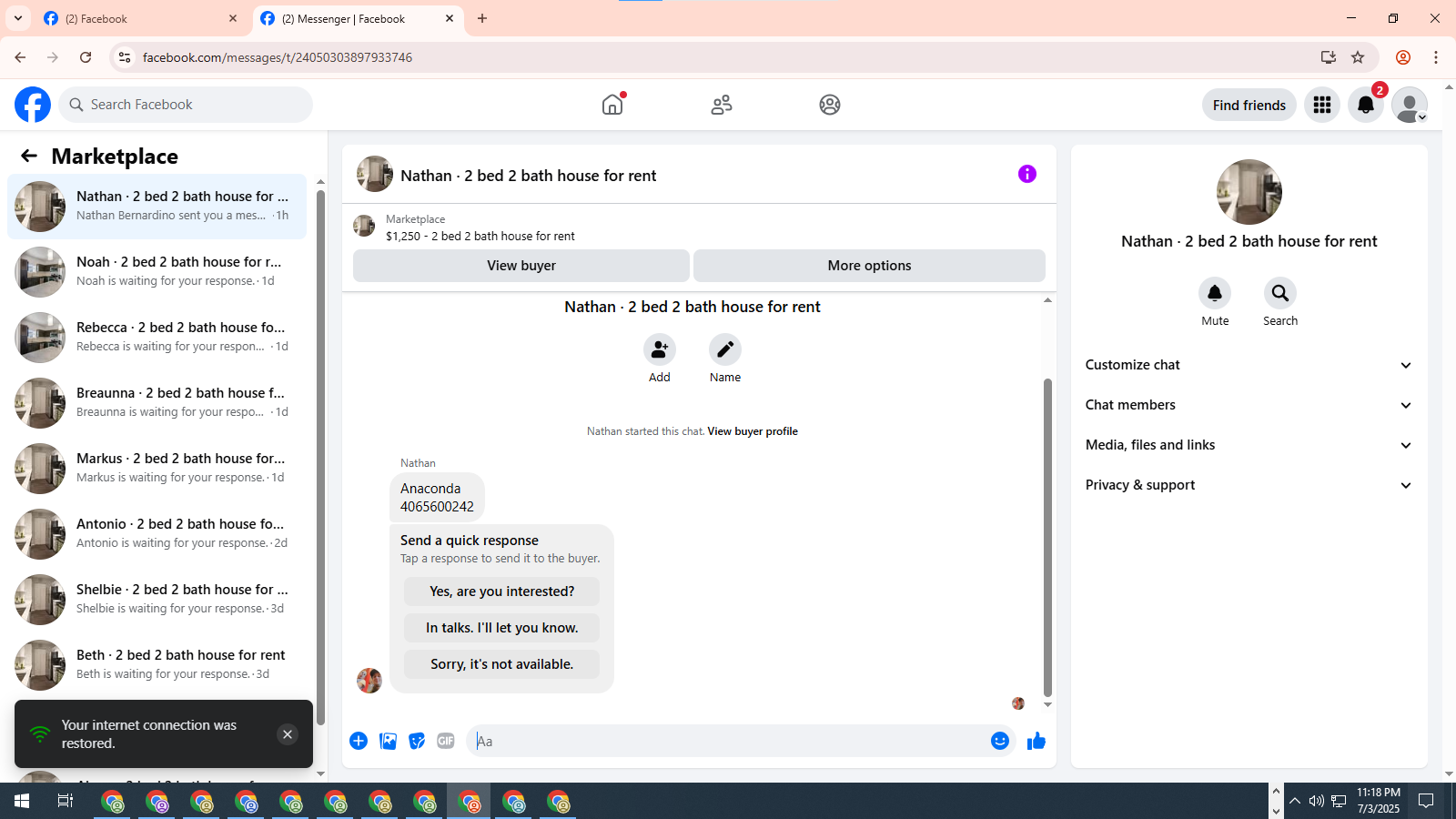Reload the page with refresh icon
The image size is (1456, 819).
click(86, 57)
